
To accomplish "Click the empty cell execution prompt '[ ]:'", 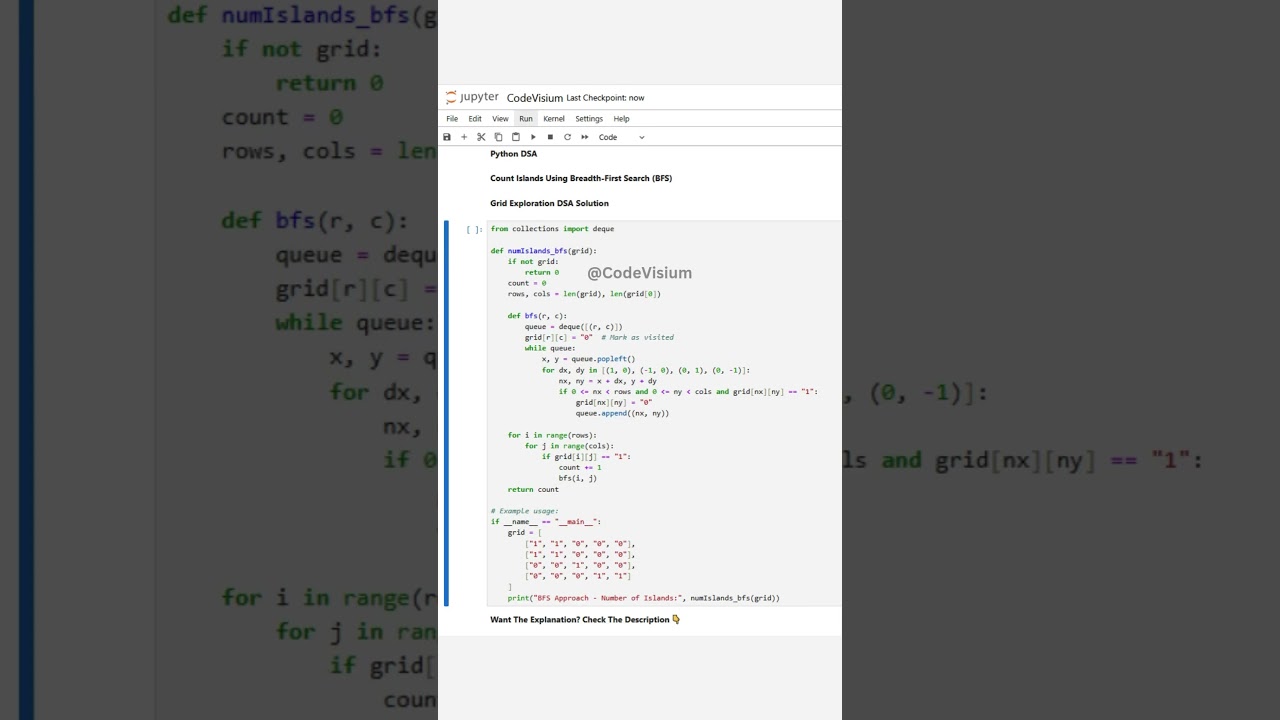I will coord(474,230).
